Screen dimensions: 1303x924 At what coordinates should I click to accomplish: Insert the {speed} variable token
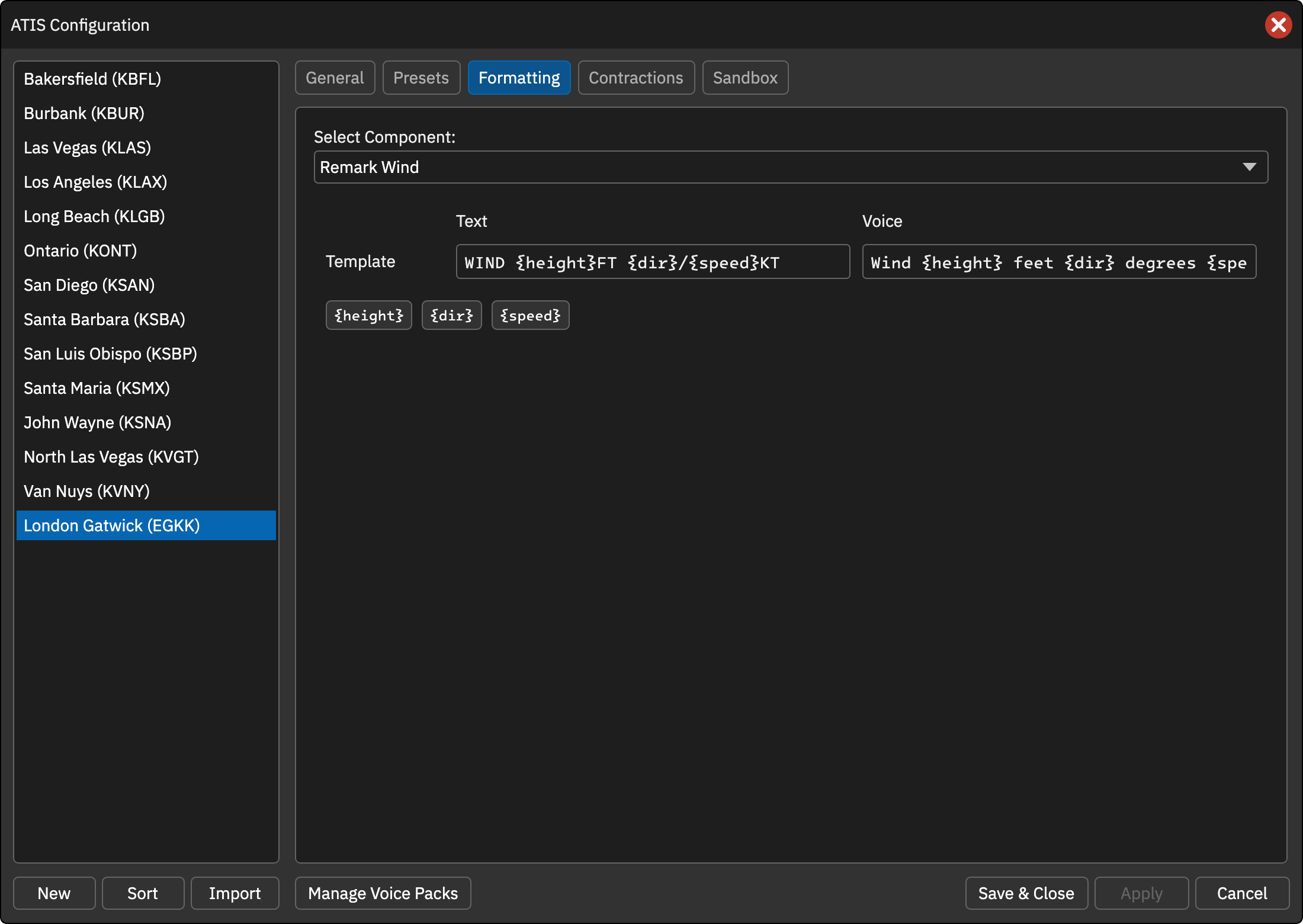click(x=530, y=315)
